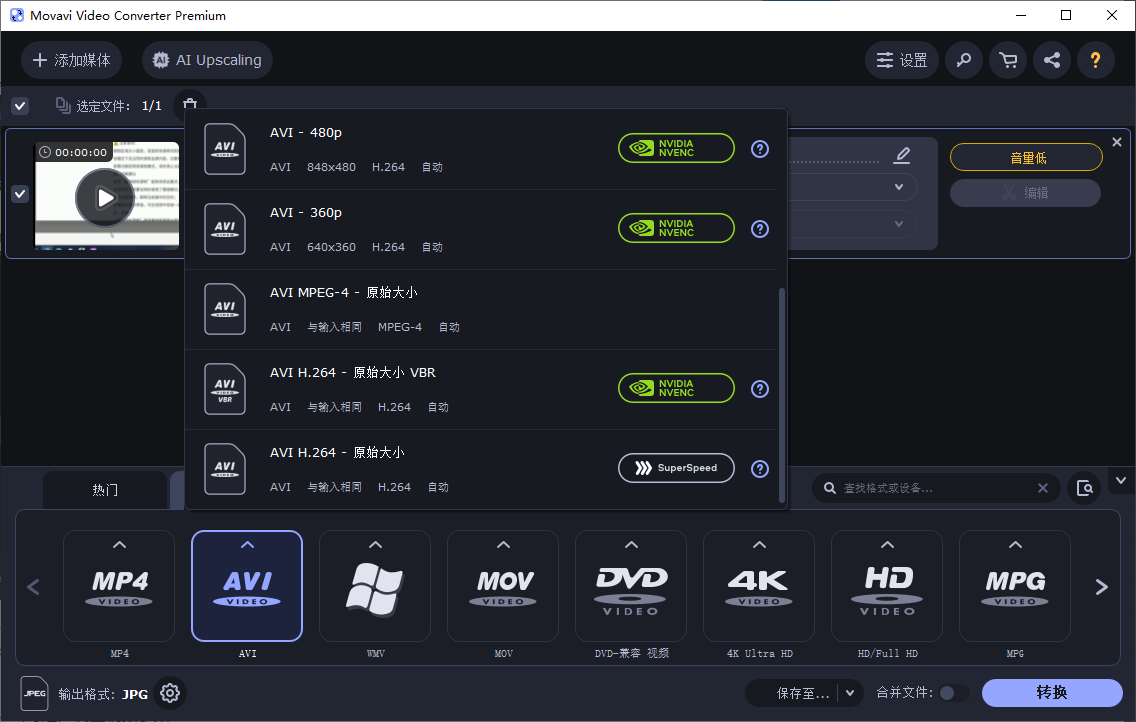Switch to the 热门 tab

pyautogui.click(x=105, y=490)
